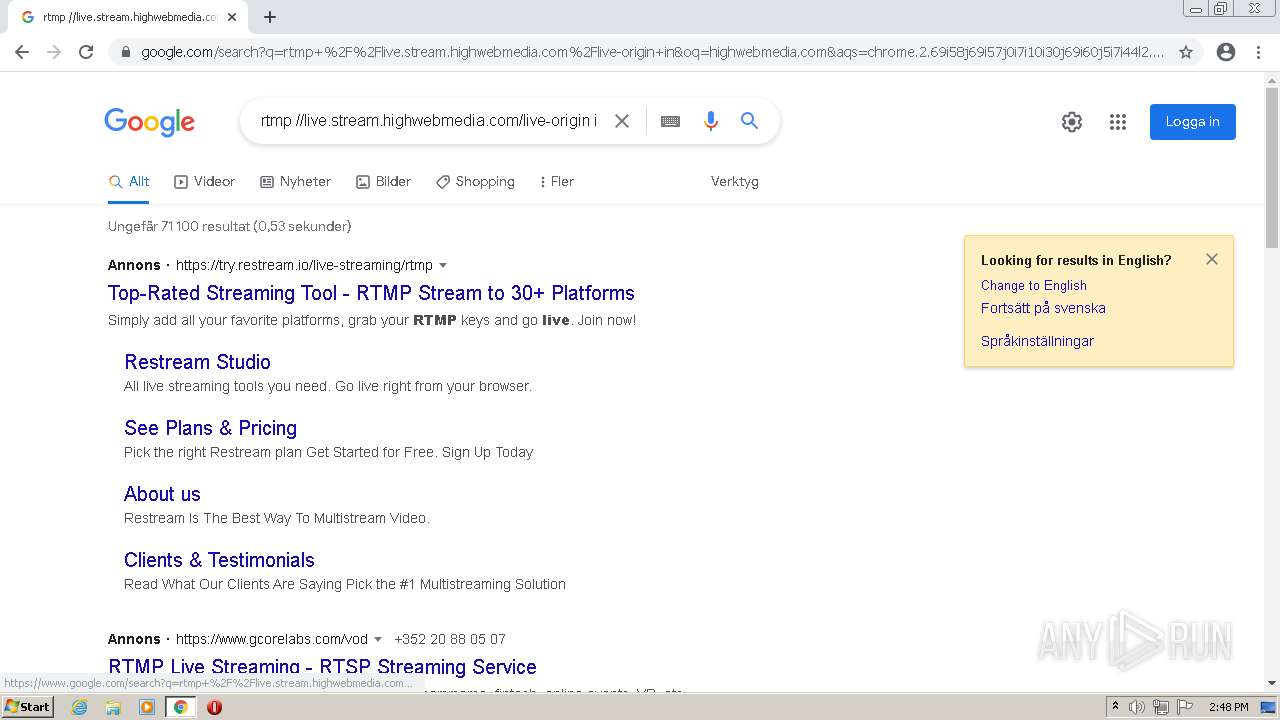Open the Chrome profile avatar

[x=1226, y=52]
